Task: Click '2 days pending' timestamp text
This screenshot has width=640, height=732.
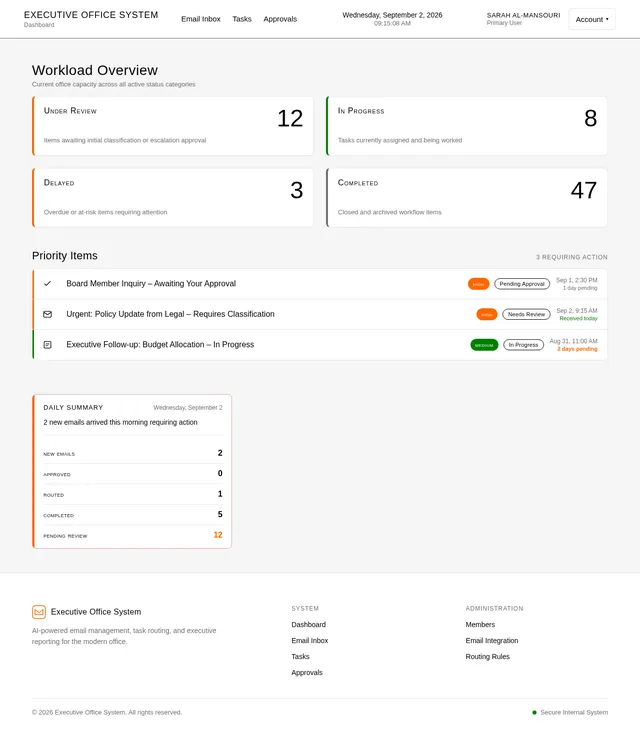Action: coord(577,349)
